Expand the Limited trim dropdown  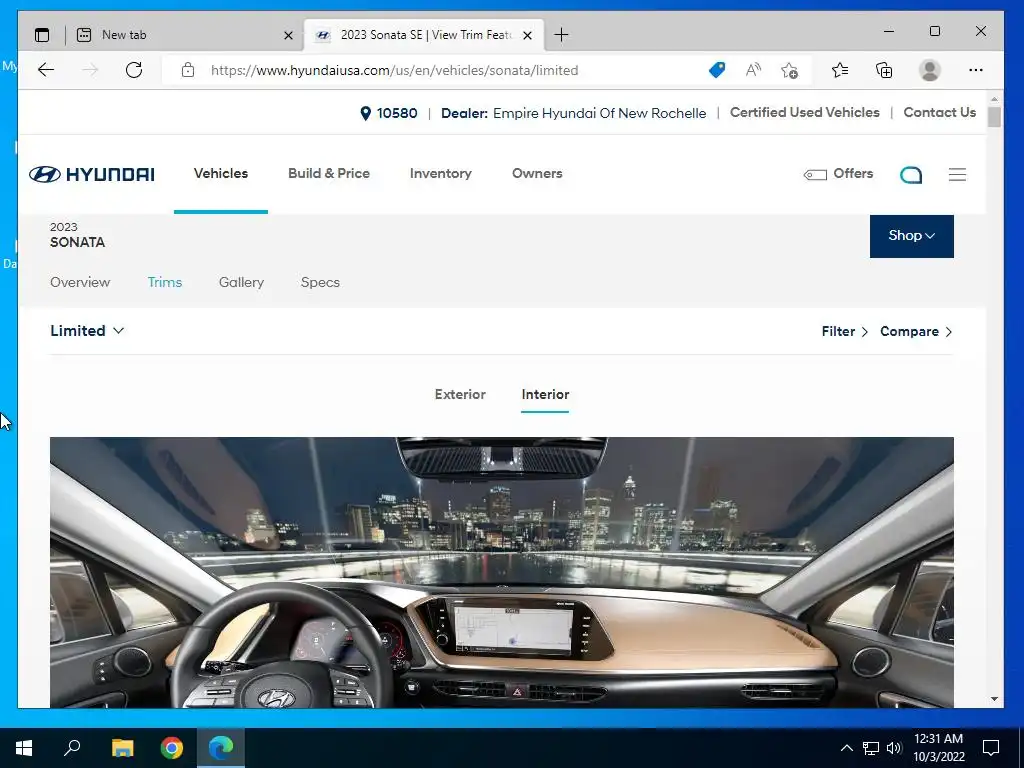click(87, 330)
